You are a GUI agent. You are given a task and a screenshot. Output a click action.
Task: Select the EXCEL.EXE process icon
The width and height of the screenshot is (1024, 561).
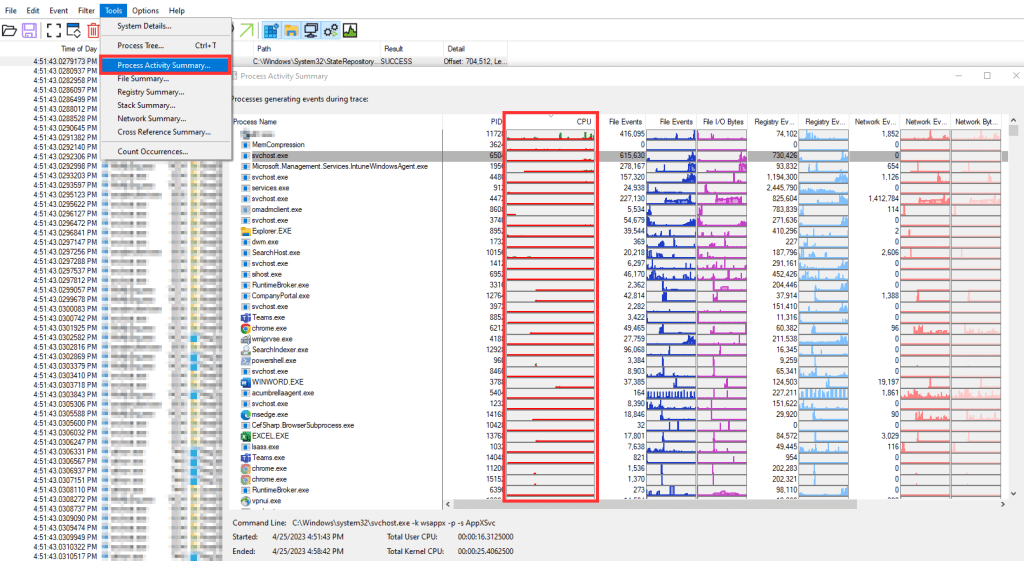pos(246,436)
